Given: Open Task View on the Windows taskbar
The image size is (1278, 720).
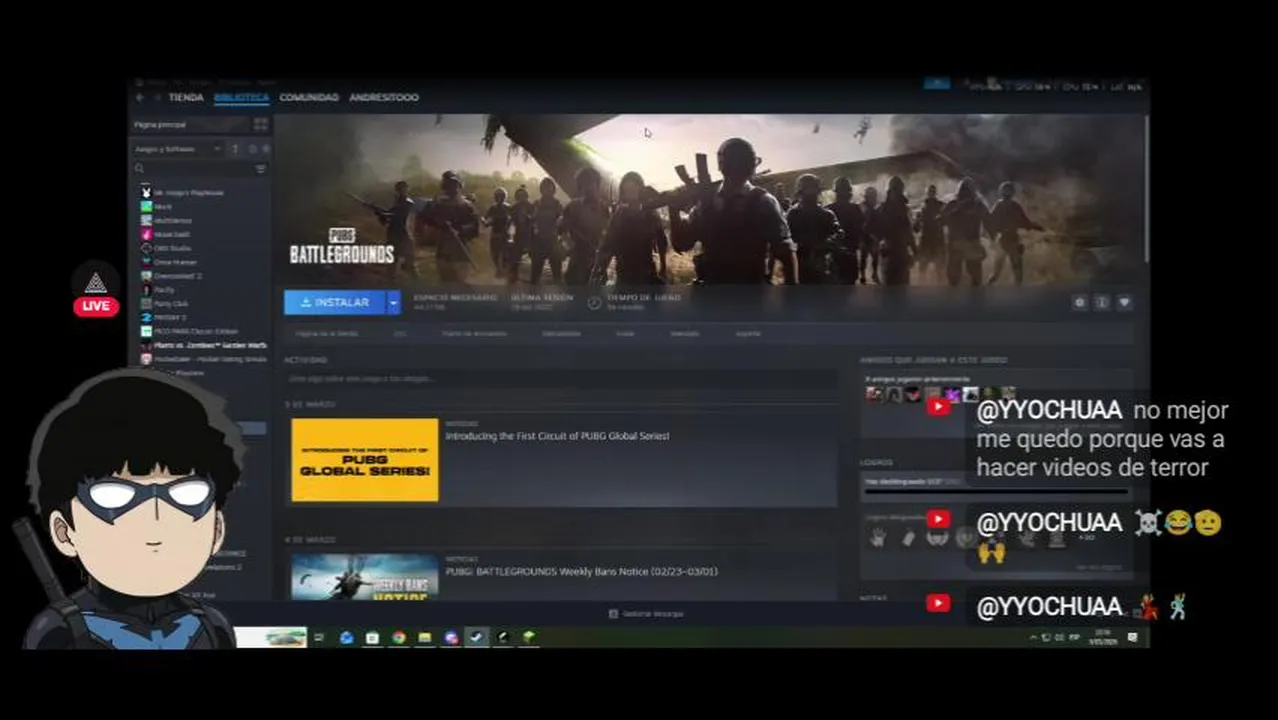Looking at the screenshot, I should 319,637.
